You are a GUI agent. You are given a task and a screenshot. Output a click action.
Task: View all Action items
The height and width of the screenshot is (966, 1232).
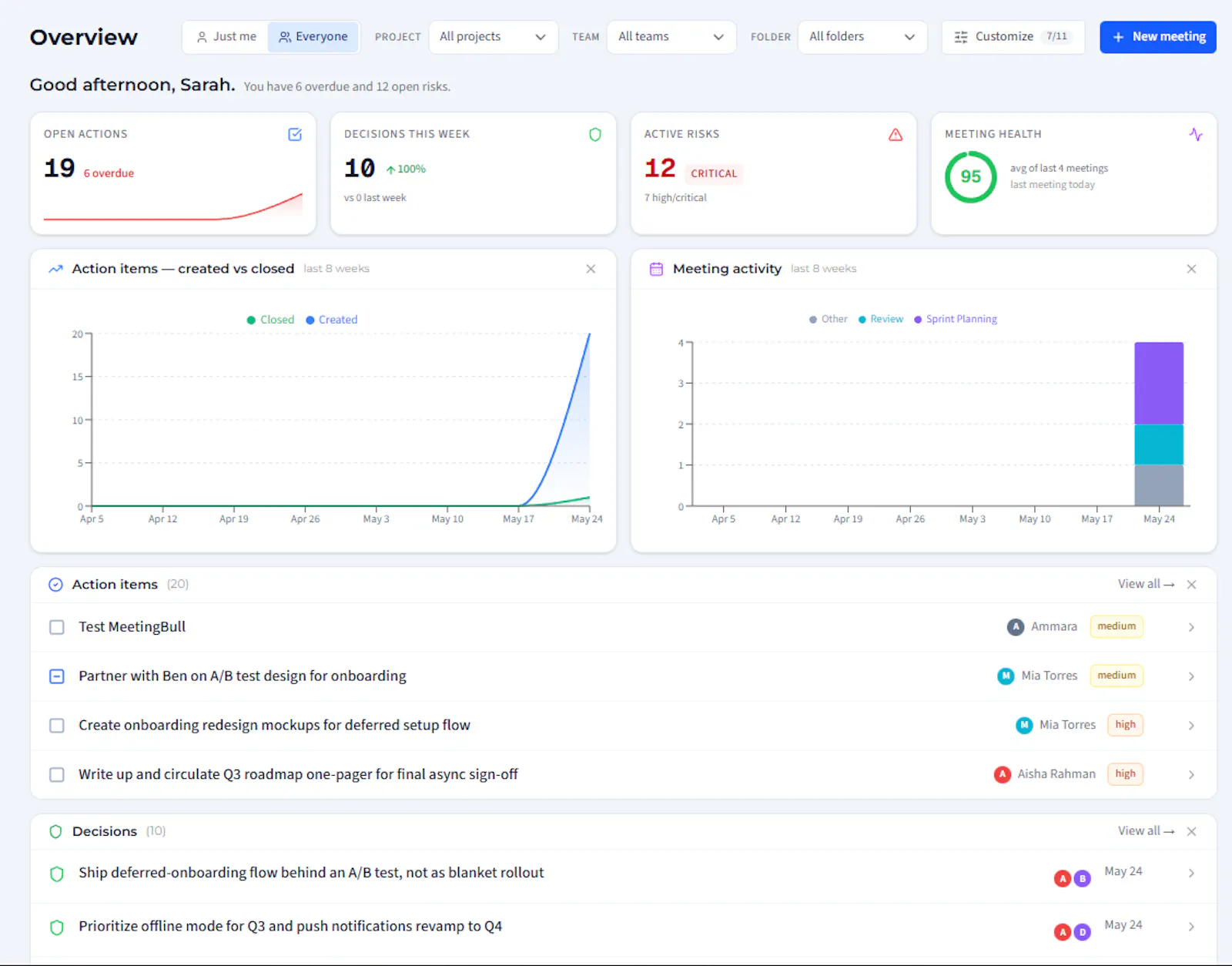point(1146,584)
